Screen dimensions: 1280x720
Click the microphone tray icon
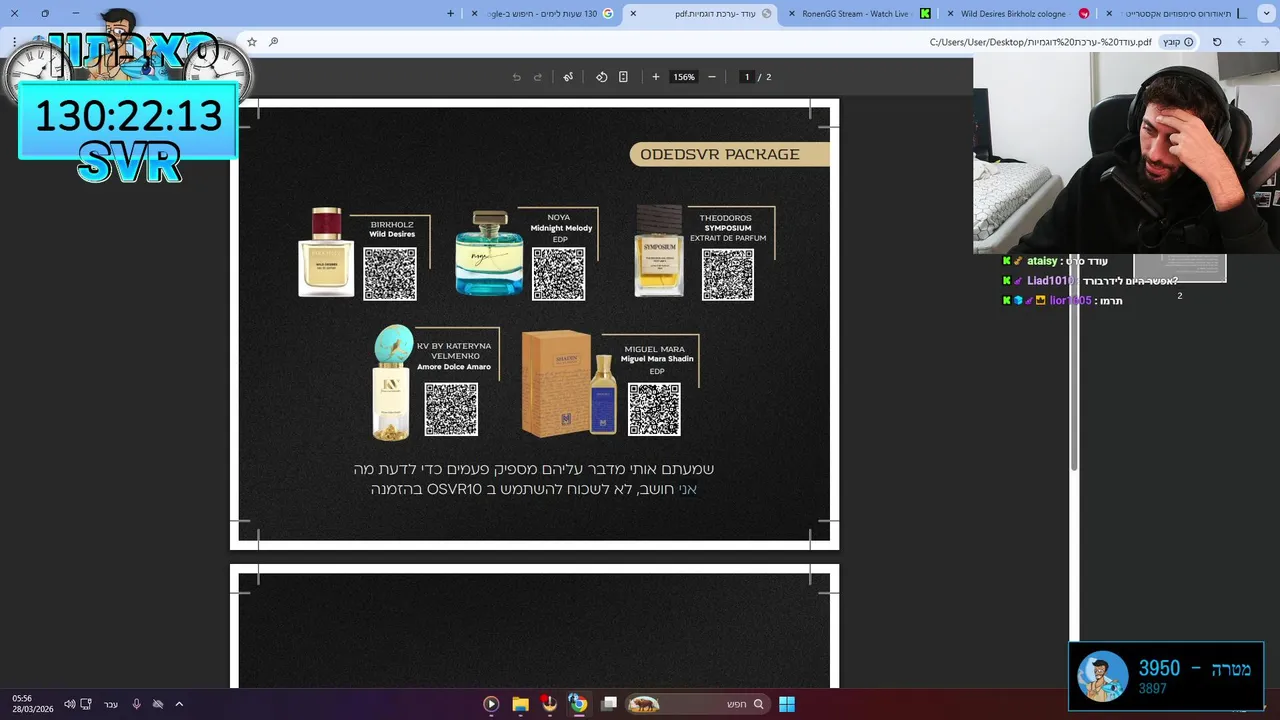(x=136, y=704)
